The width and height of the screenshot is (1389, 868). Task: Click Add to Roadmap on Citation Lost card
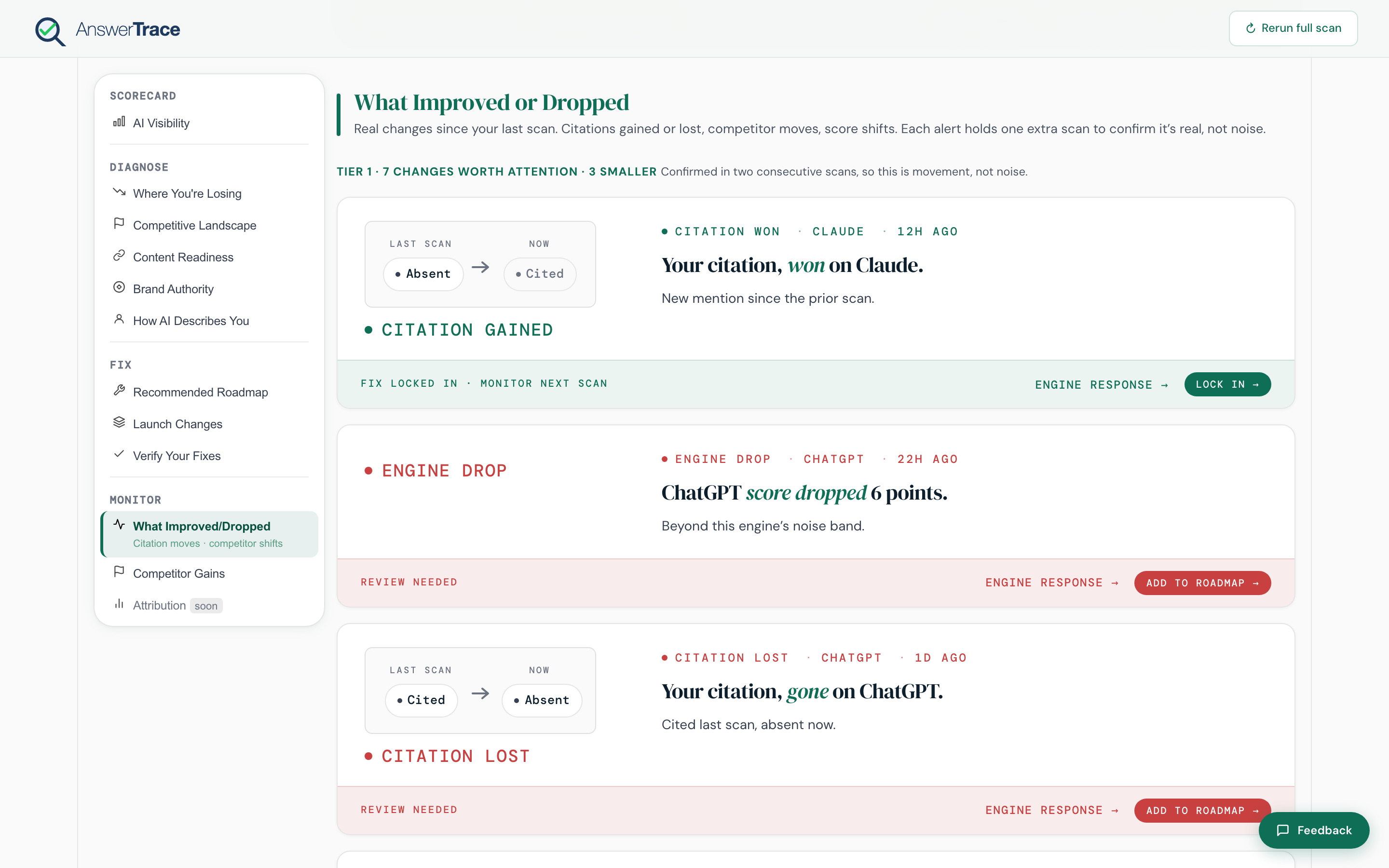[1202, 810]
